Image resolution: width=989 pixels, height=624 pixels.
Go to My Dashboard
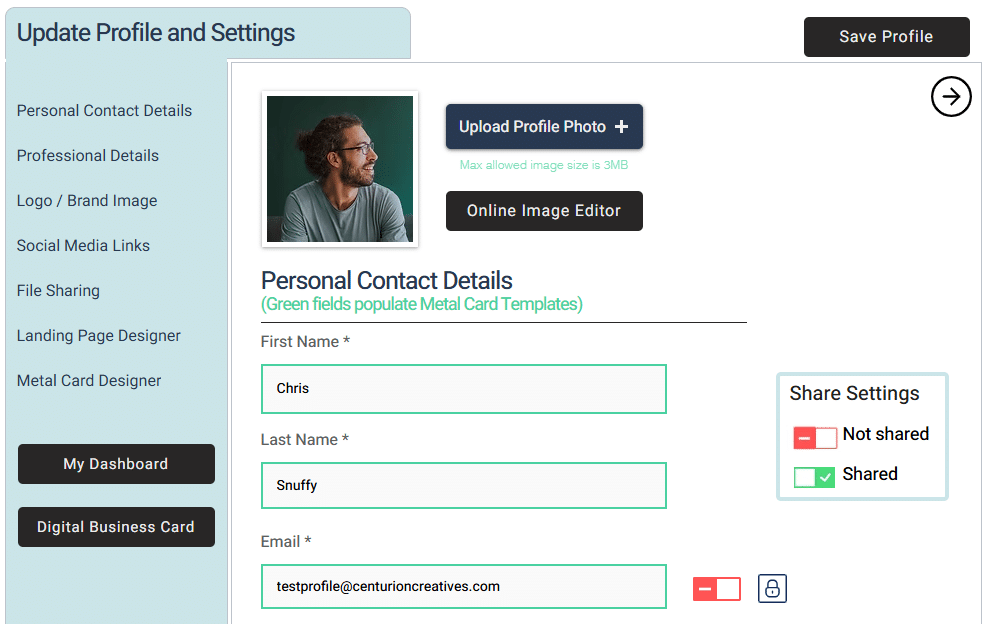[116, 464]
